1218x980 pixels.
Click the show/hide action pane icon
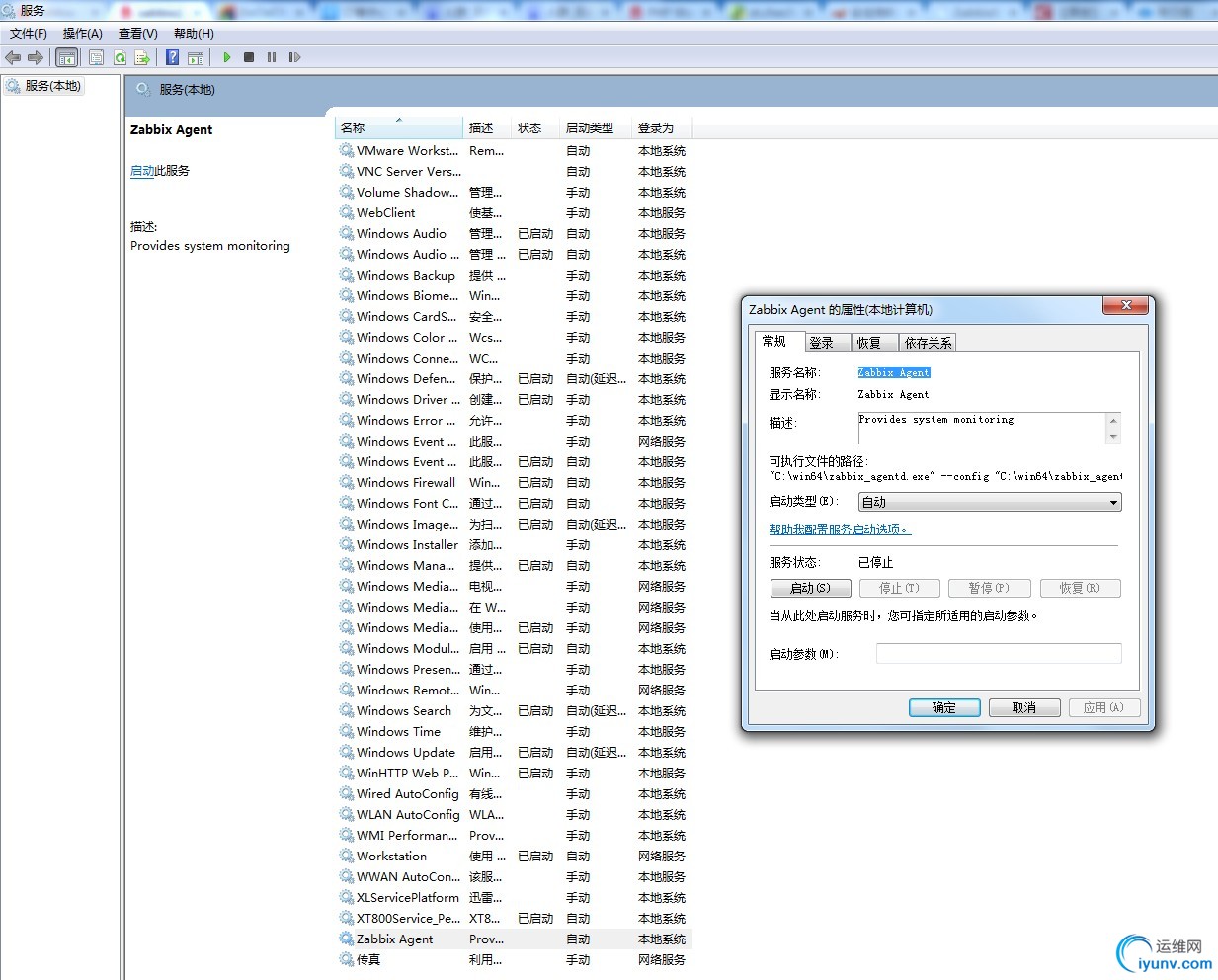click(x=196, y=57)
